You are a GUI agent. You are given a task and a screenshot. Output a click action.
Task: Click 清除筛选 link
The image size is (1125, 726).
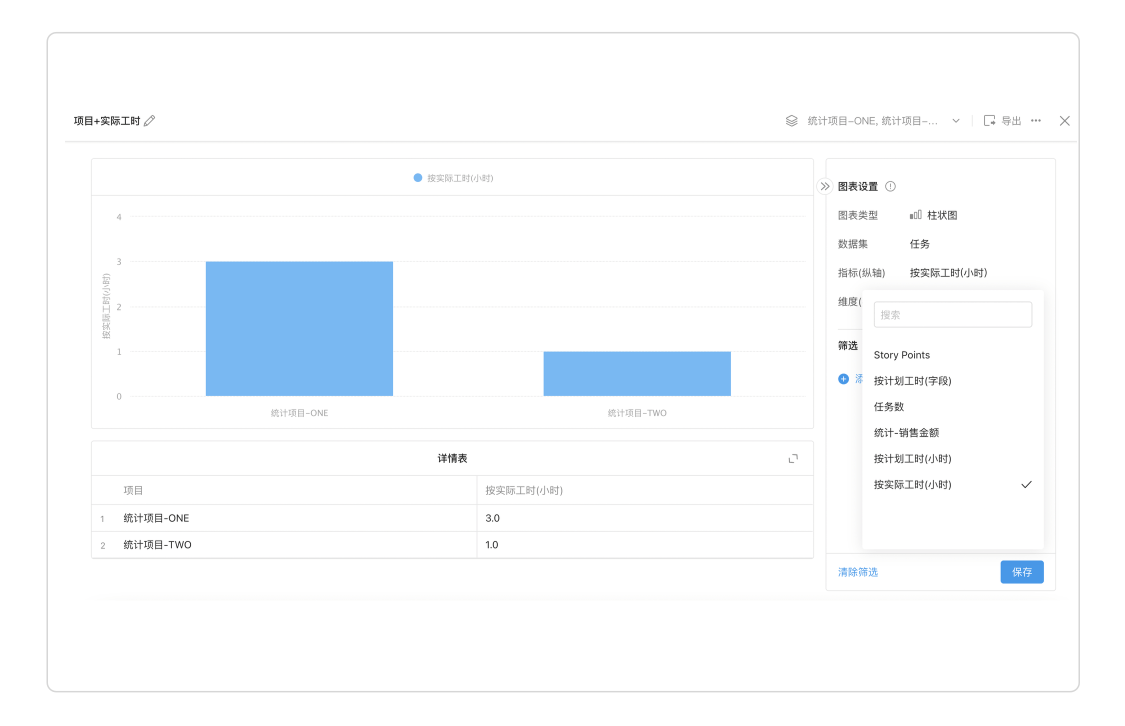[x=858, y=572]
